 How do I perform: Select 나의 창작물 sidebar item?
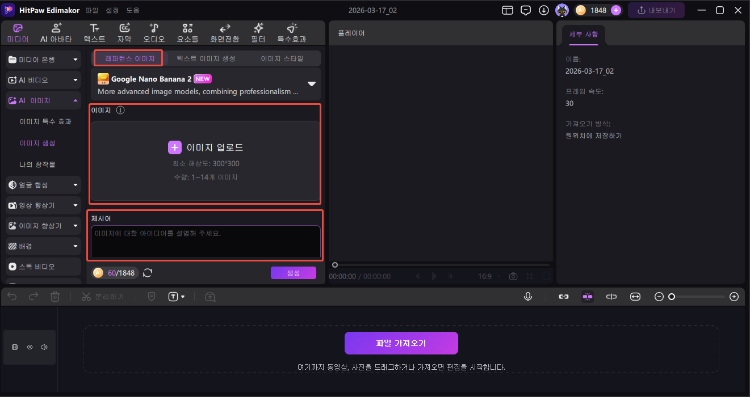(38, 164)
